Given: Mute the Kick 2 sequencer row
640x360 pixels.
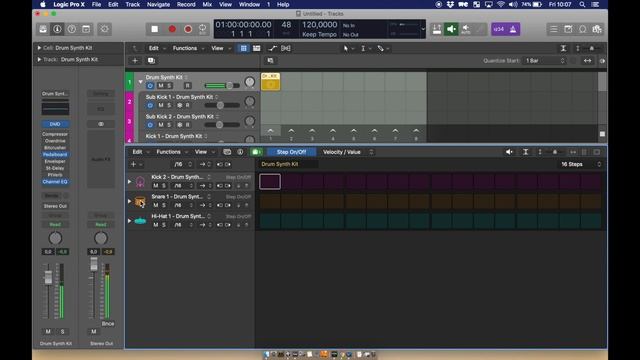Looking at the screenshot, I should [x=156, y=186].
